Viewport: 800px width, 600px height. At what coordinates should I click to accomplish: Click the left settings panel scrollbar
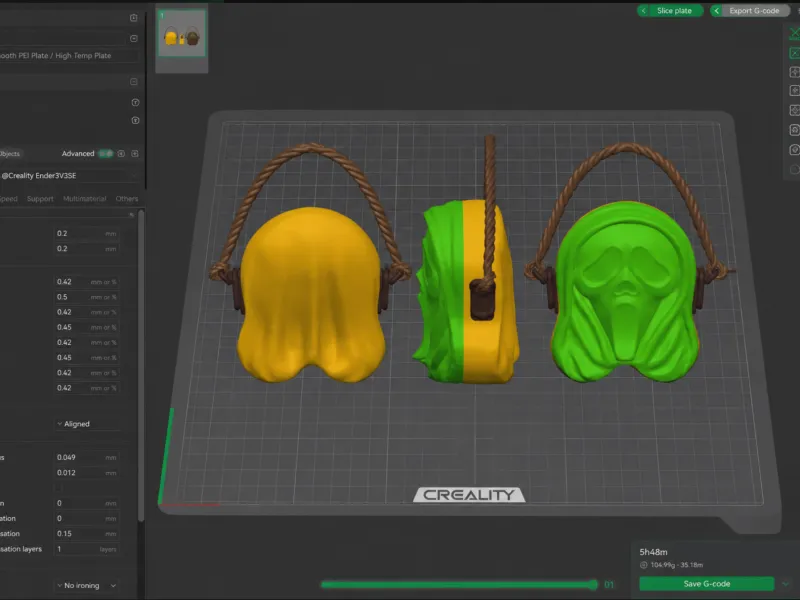[141, 365]
